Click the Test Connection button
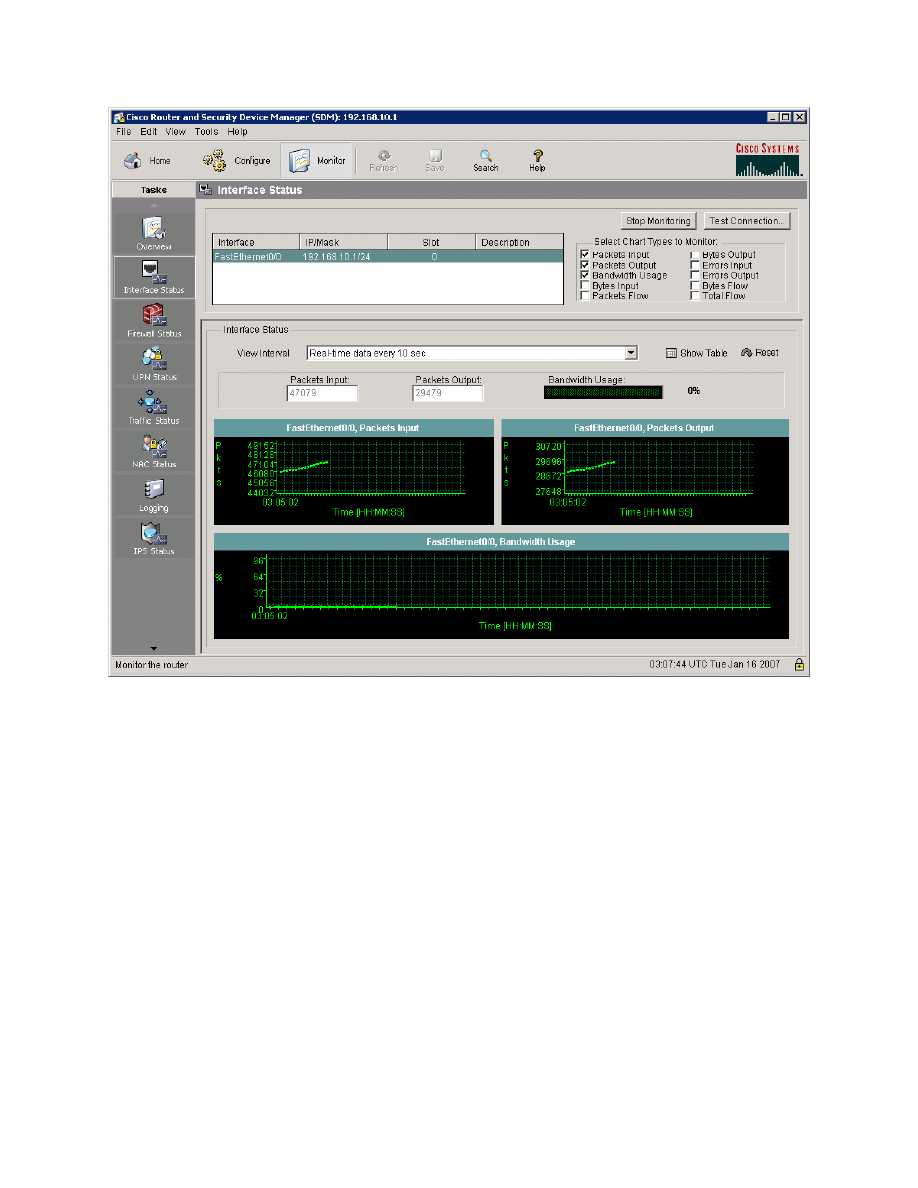 click(x=746, y=220)
